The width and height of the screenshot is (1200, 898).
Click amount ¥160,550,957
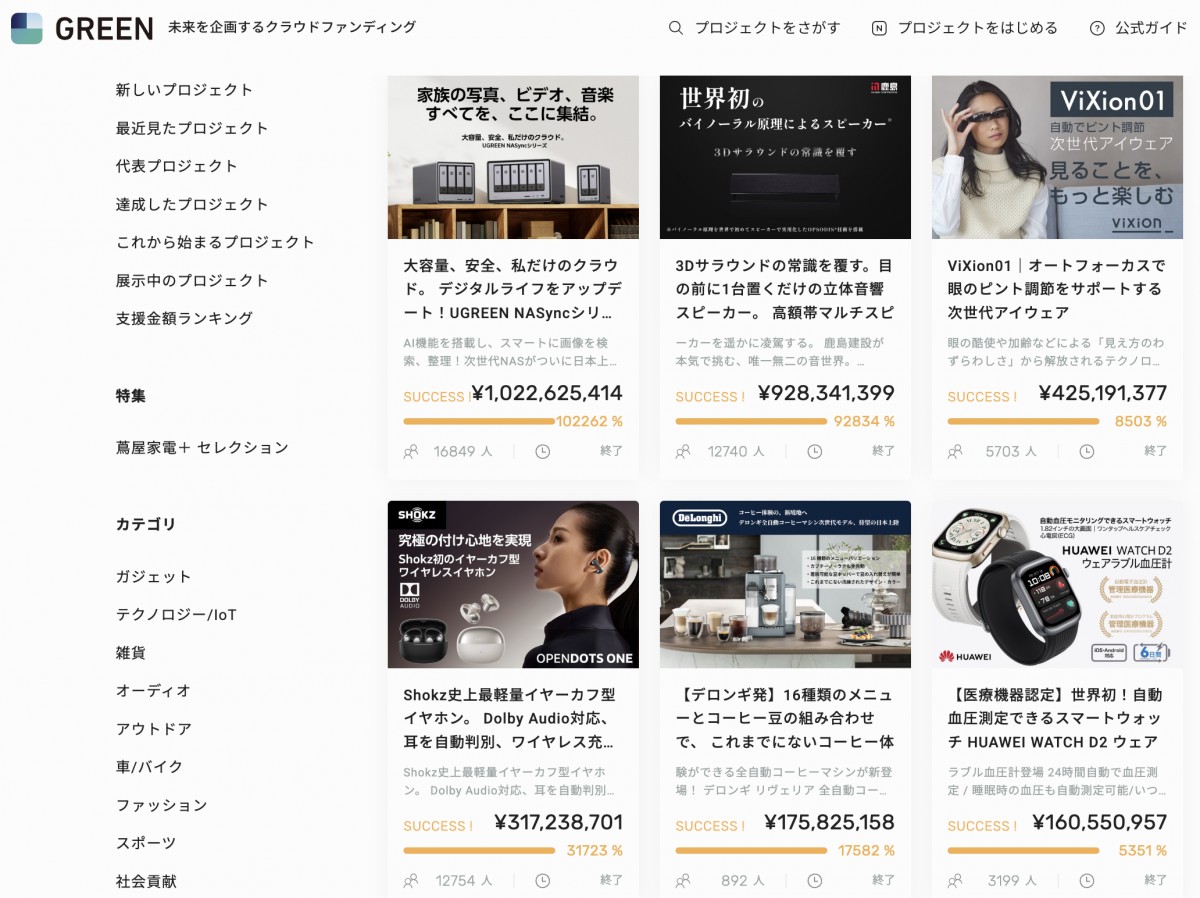pyautogui.click(x=1100, y=823)
